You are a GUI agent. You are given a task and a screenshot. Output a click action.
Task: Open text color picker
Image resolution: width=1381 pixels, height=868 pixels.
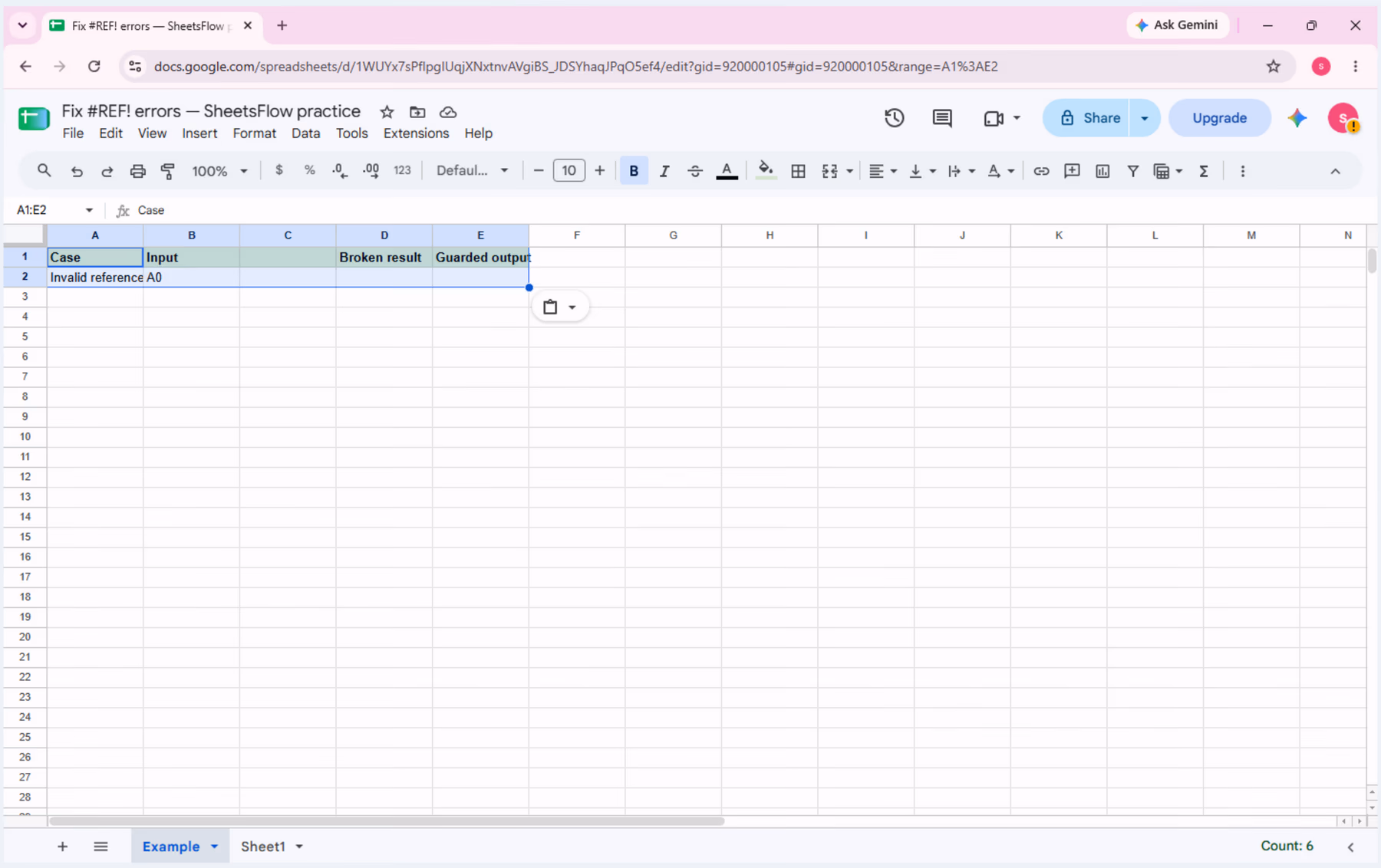click(727, 171)
